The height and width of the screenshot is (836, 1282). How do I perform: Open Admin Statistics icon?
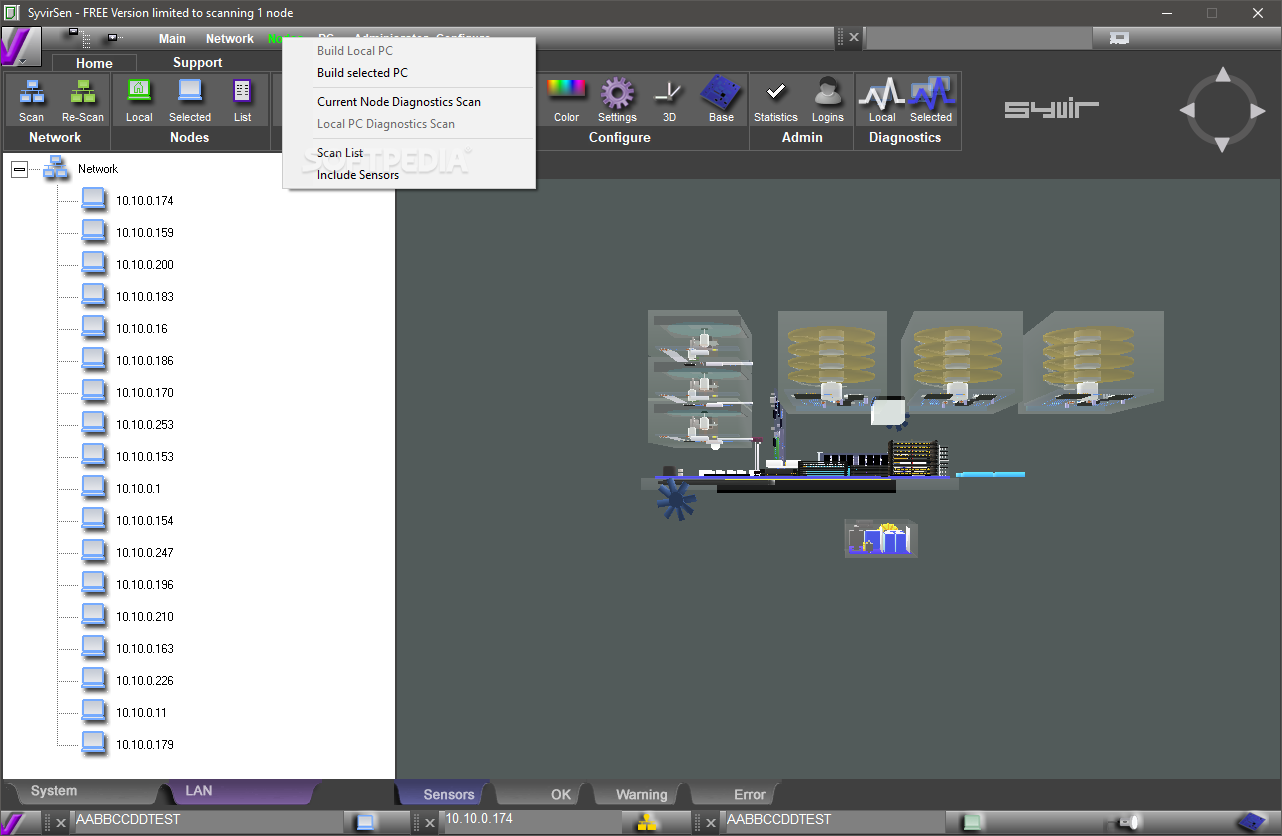pyautogui.click(x=775, y=92)
